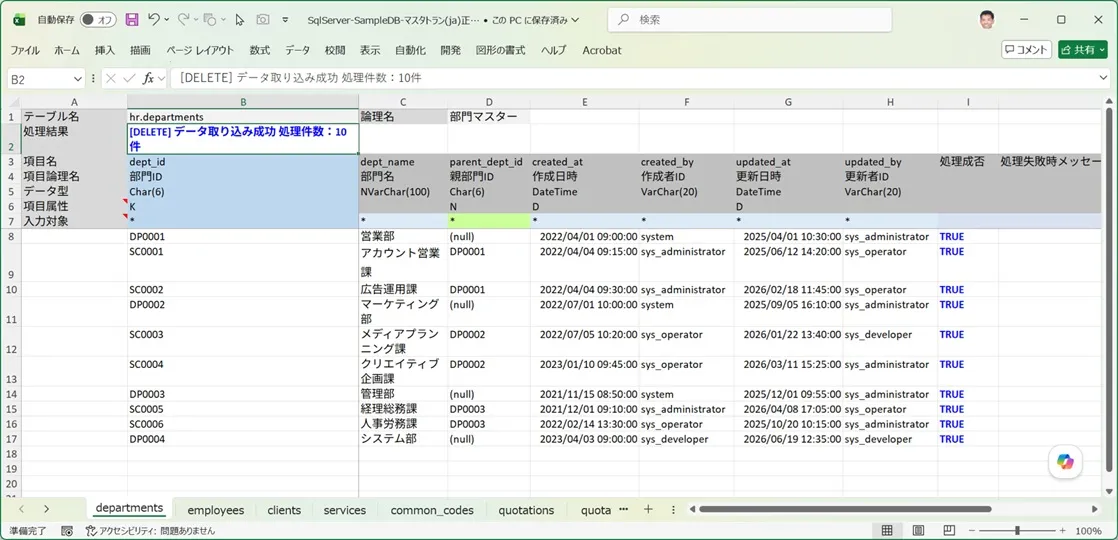This screenshot has width=1118, height=540.
Task: Click cell with hr.departments
Action: [243, 116]
